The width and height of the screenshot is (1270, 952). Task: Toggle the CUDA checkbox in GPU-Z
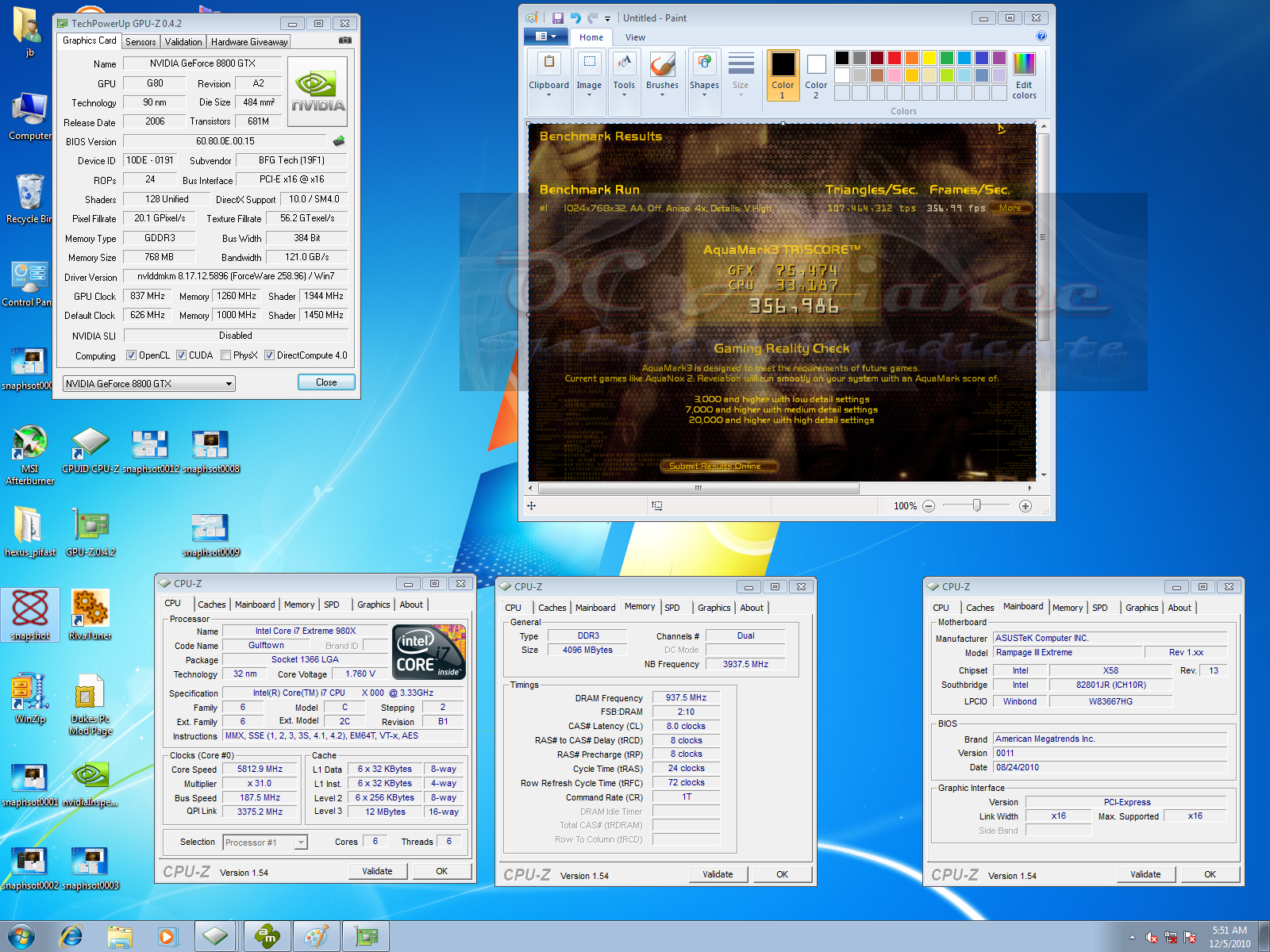pyautogui.click(x=182, y=355)
